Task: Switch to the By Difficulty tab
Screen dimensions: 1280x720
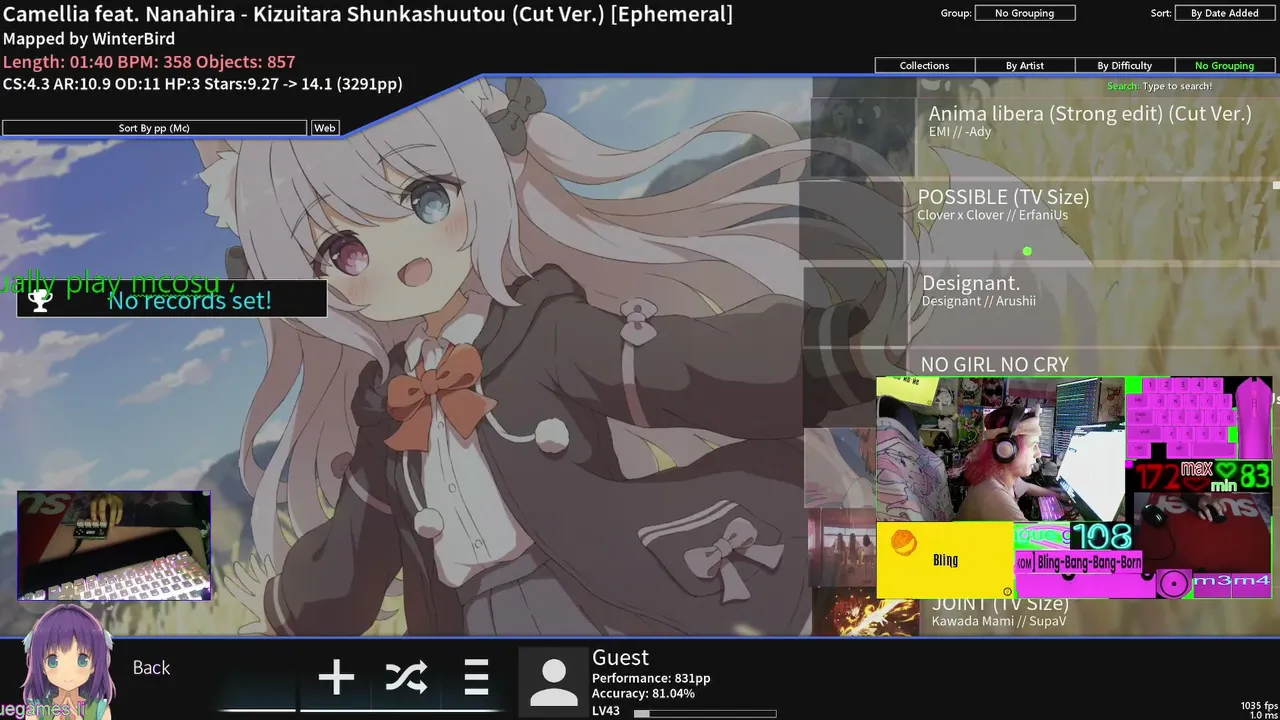Action: 1125,65
